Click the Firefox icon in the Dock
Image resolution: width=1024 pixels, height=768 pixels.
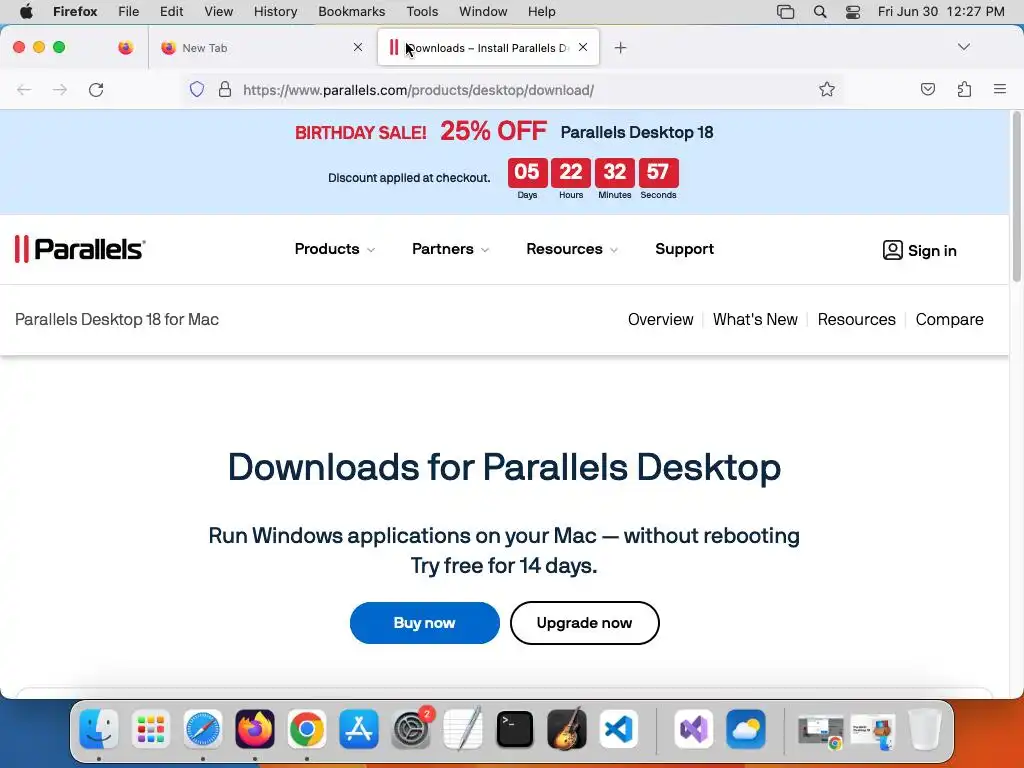(255, 729)
